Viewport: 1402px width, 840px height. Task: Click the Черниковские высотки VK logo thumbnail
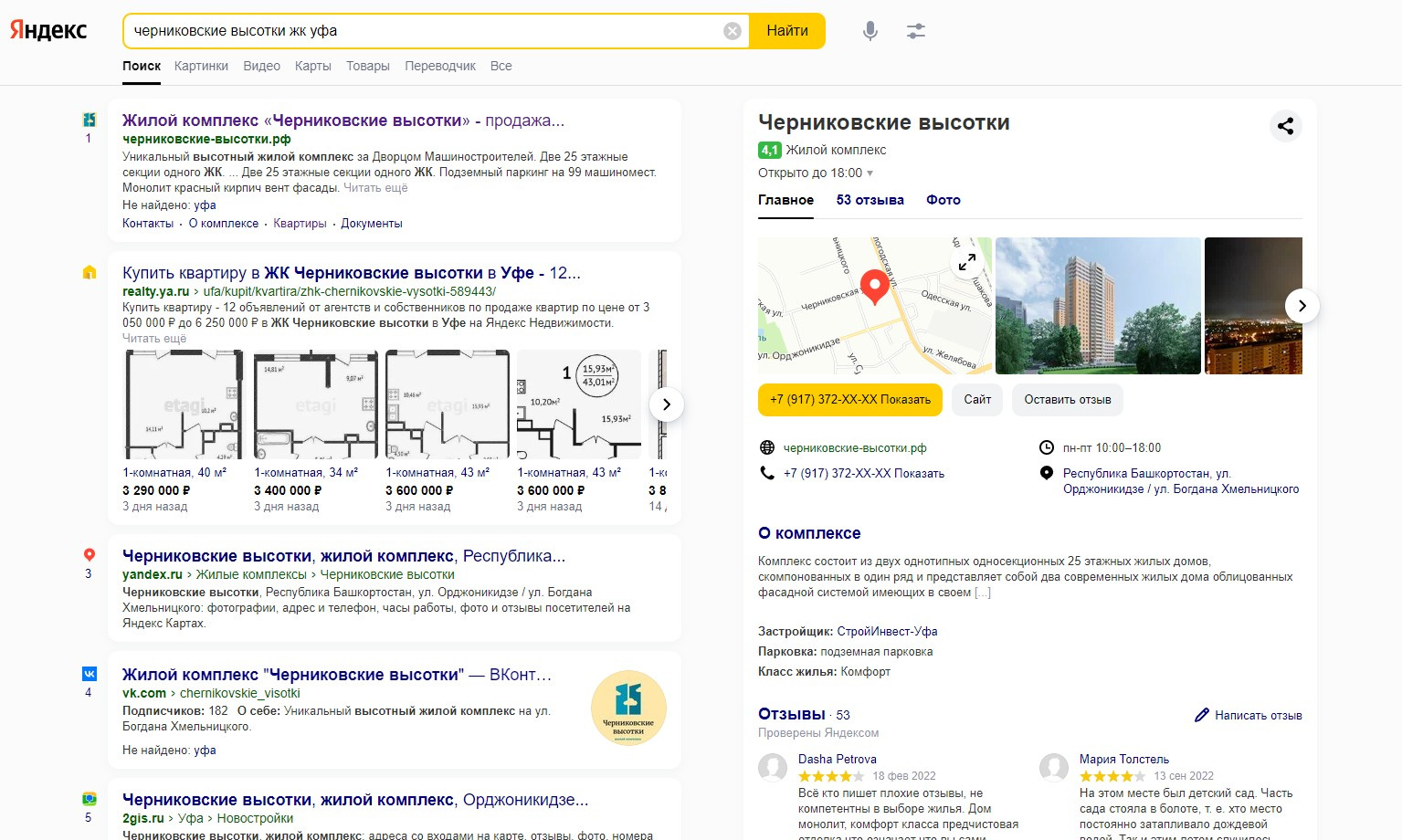point(628,709)
